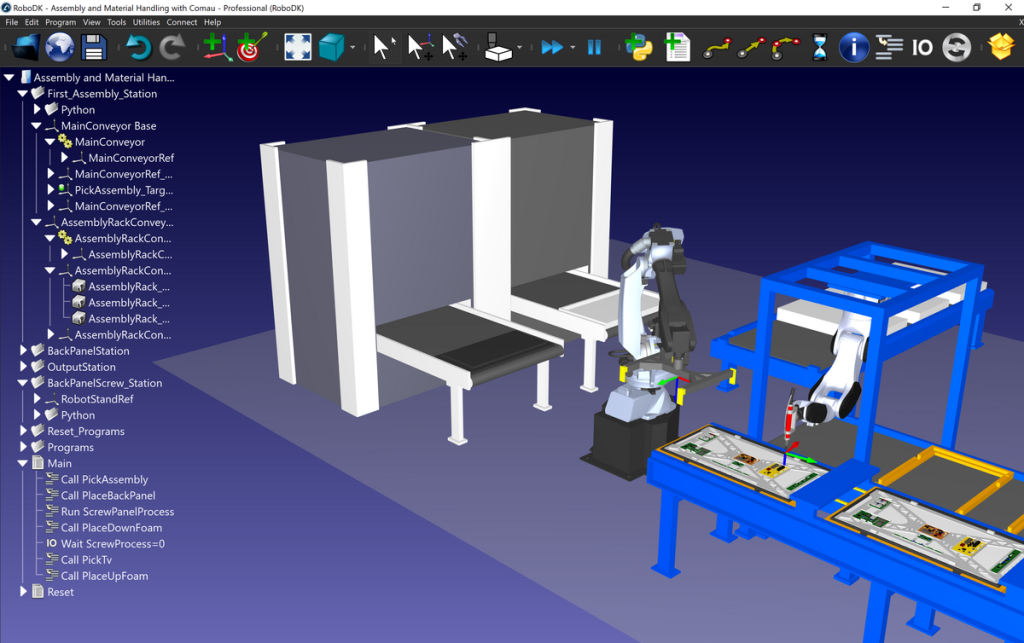This screenshot has width=1024, height=643.
Task: Open the IO instruction tool
Action: tap(921, 46)
